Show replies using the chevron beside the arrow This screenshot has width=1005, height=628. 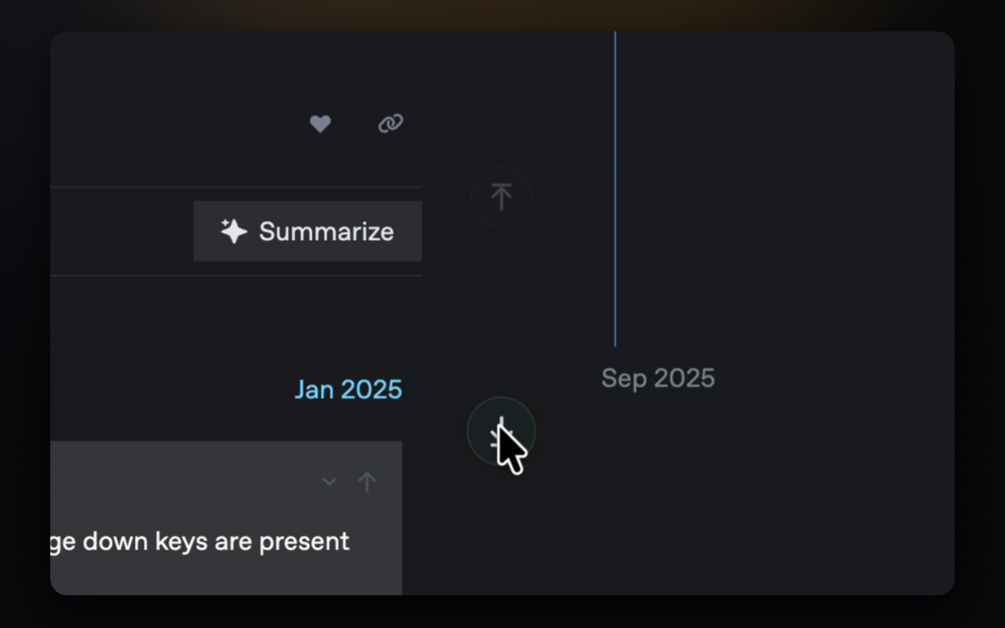(329, 482)
